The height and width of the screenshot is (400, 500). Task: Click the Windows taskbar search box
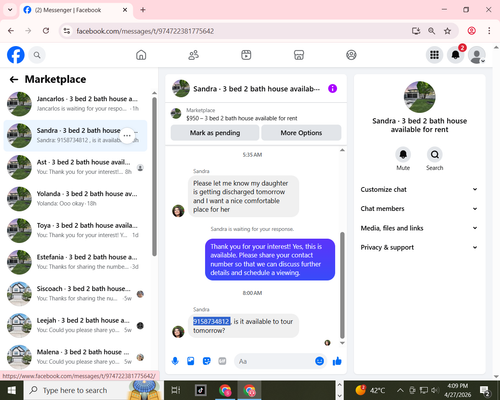point(93,390)
